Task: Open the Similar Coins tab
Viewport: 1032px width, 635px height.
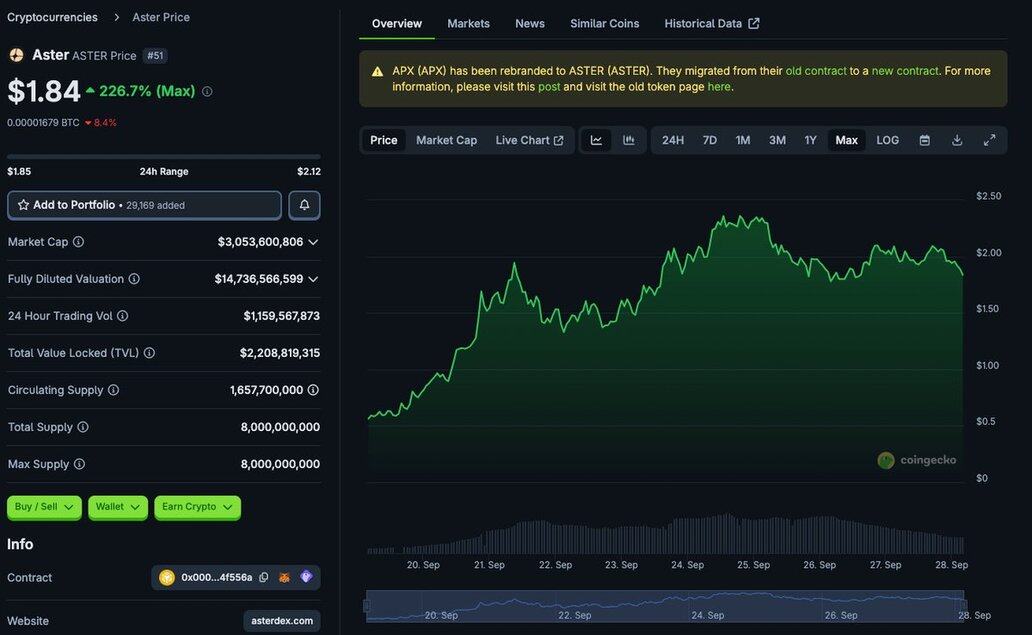Action: [604, 24]
